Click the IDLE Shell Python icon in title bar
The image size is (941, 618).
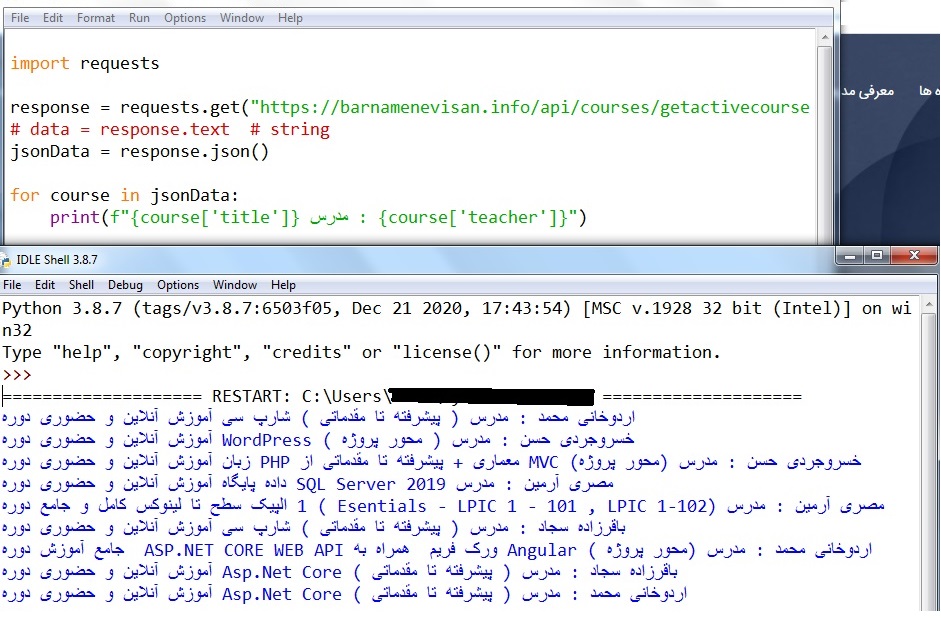(x=9, y=259)
